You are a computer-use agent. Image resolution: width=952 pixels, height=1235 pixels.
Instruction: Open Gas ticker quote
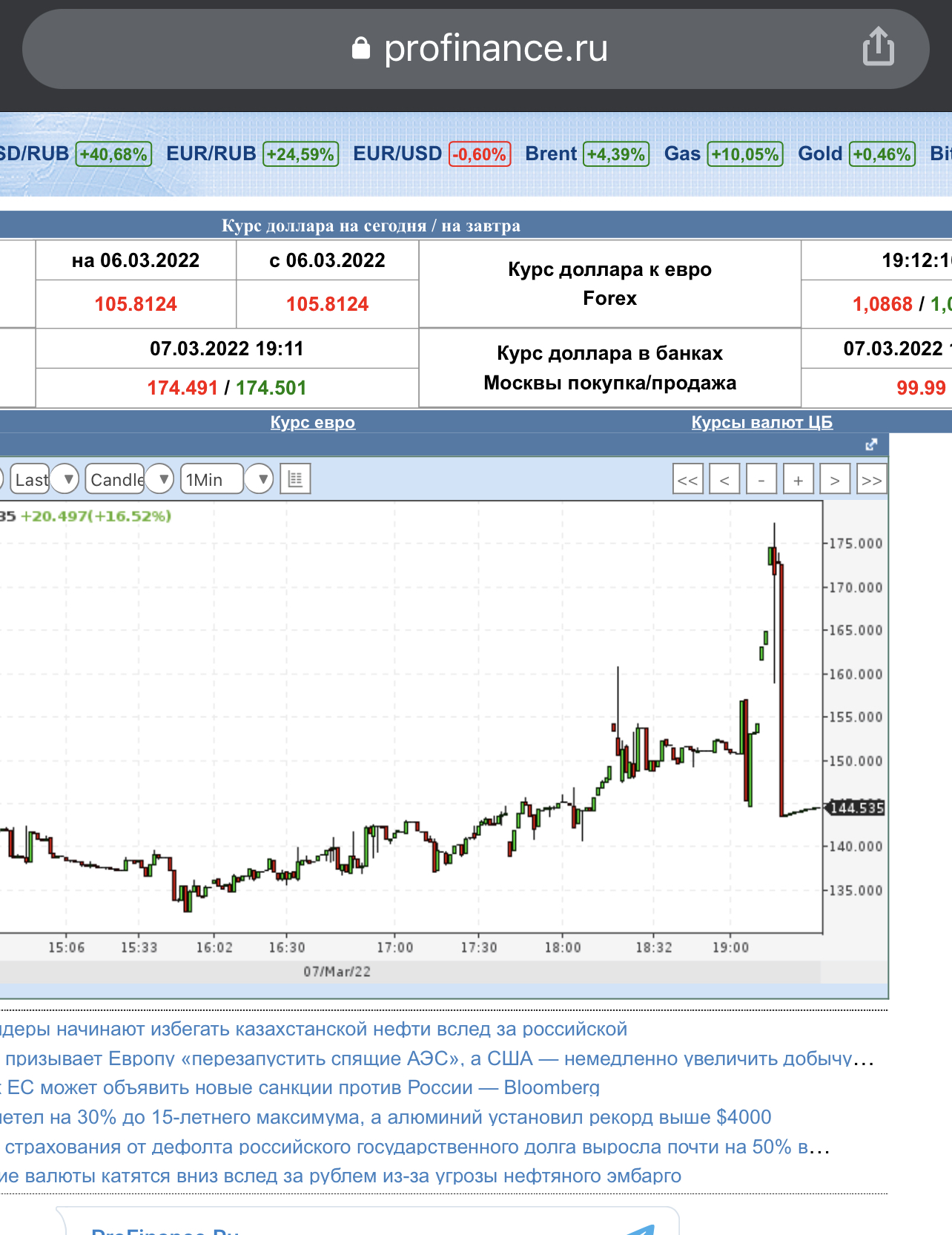682,154
